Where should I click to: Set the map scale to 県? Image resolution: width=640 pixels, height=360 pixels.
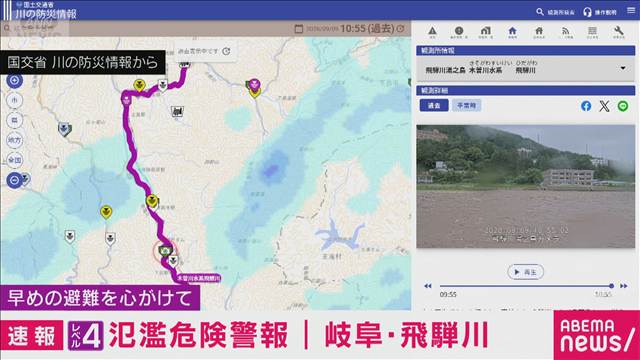coord(15,120)
